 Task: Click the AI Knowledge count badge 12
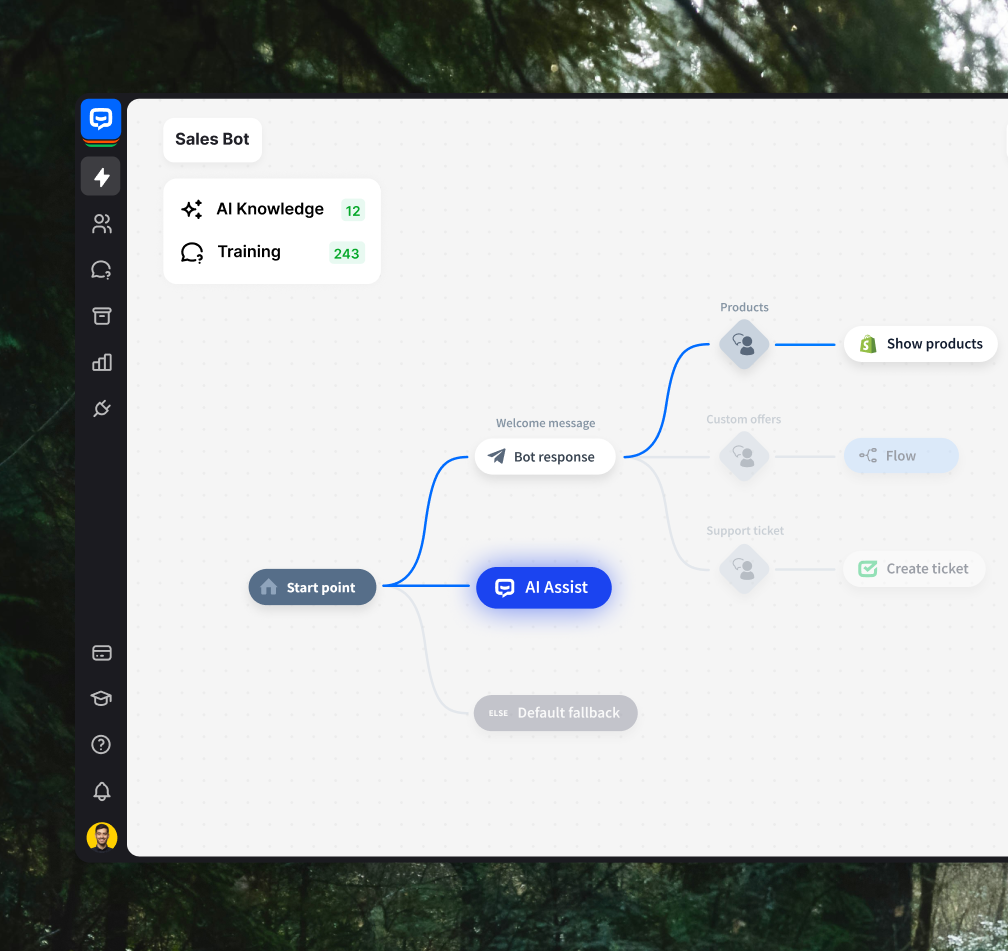pos(353,211)
